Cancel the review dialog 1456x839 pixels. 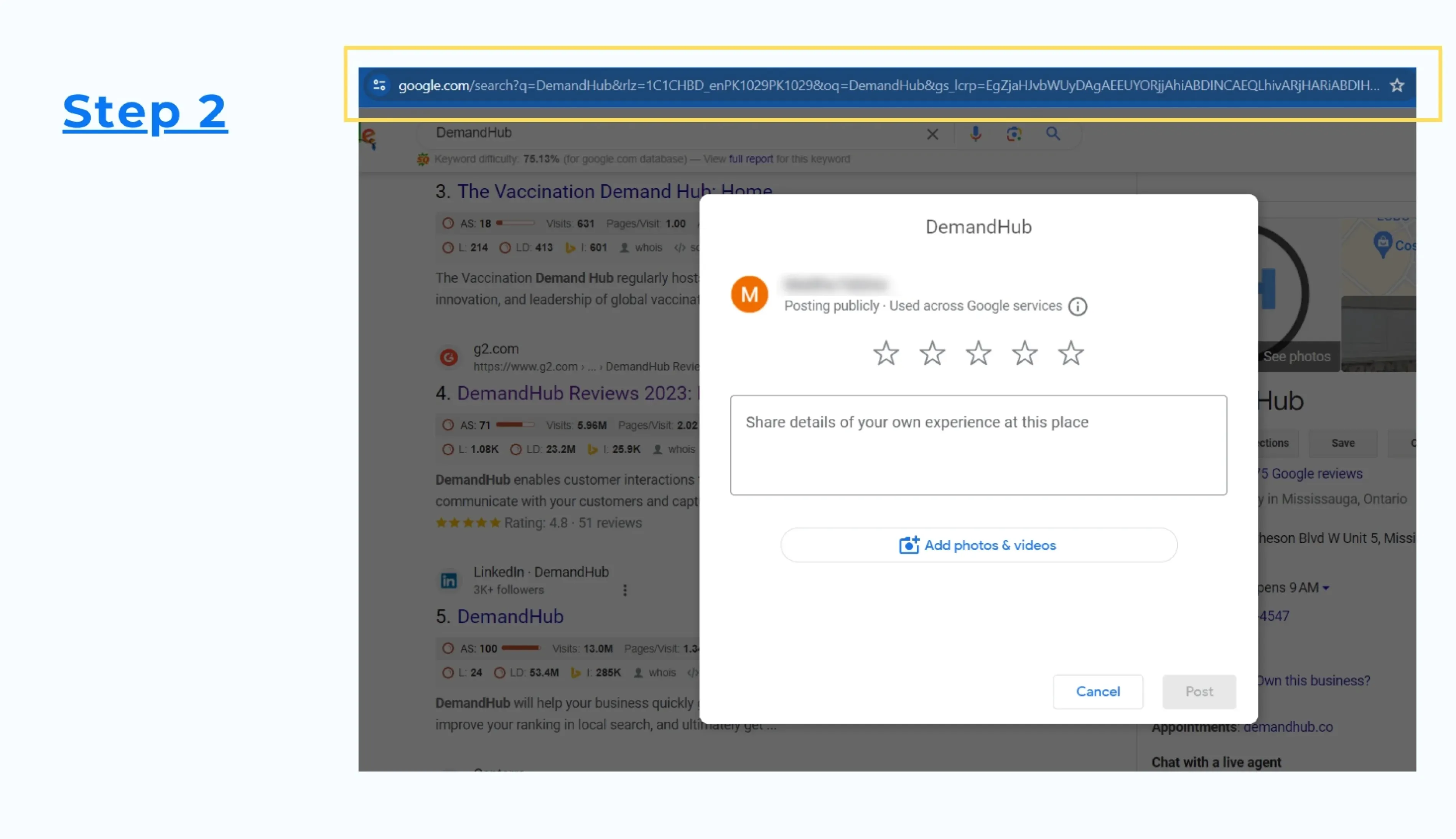tap(1097, 691)
